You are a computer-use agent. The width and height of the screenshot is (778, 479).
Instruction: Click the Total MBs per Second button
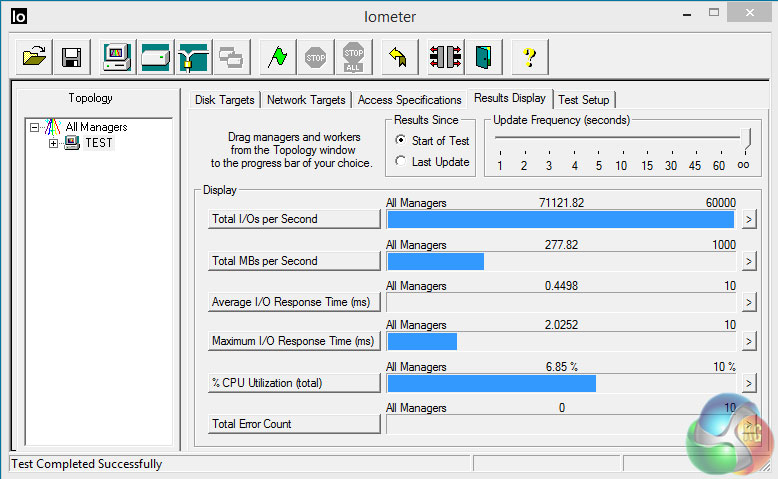294,261
